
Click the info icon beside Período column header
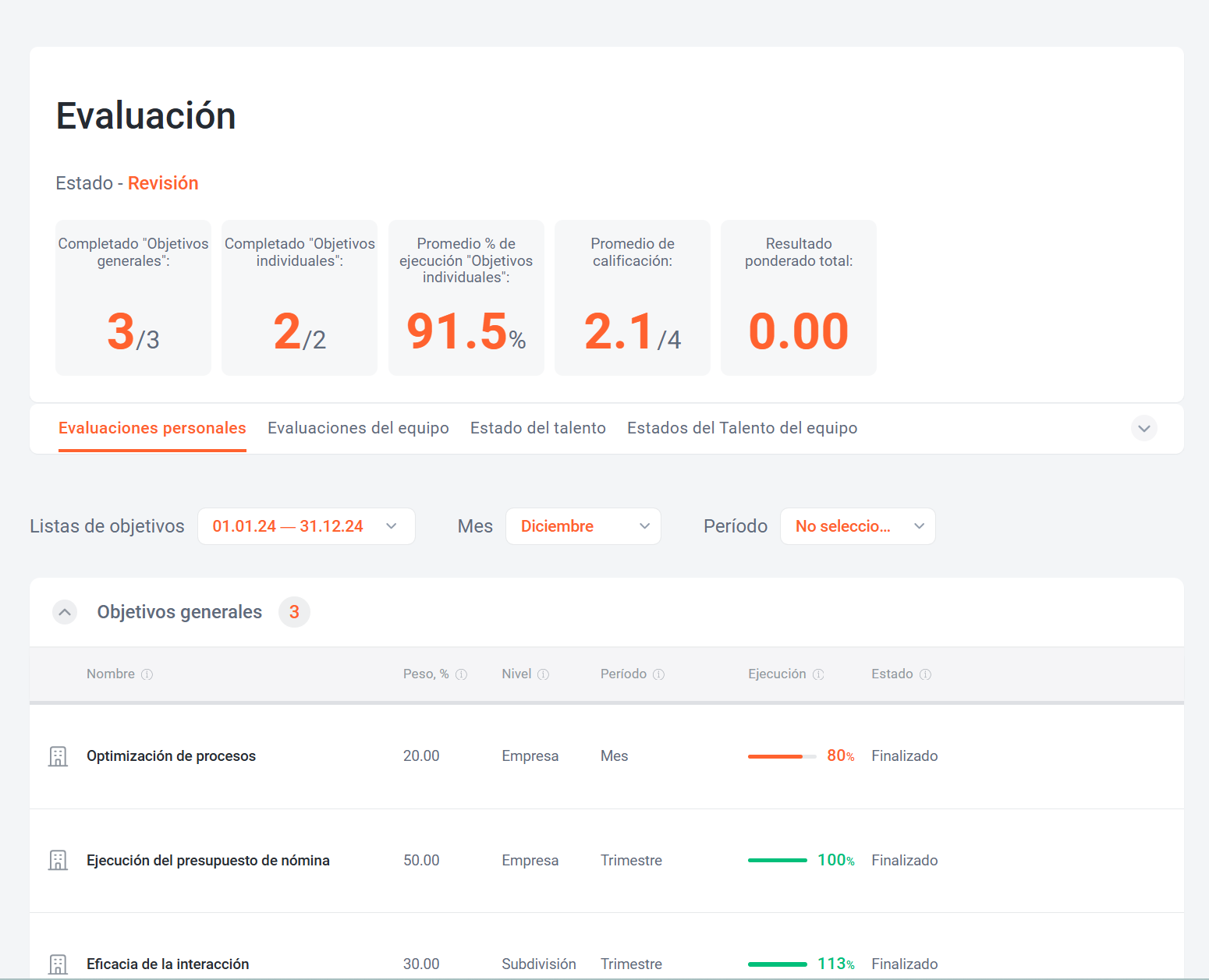[x=658, y=674]
